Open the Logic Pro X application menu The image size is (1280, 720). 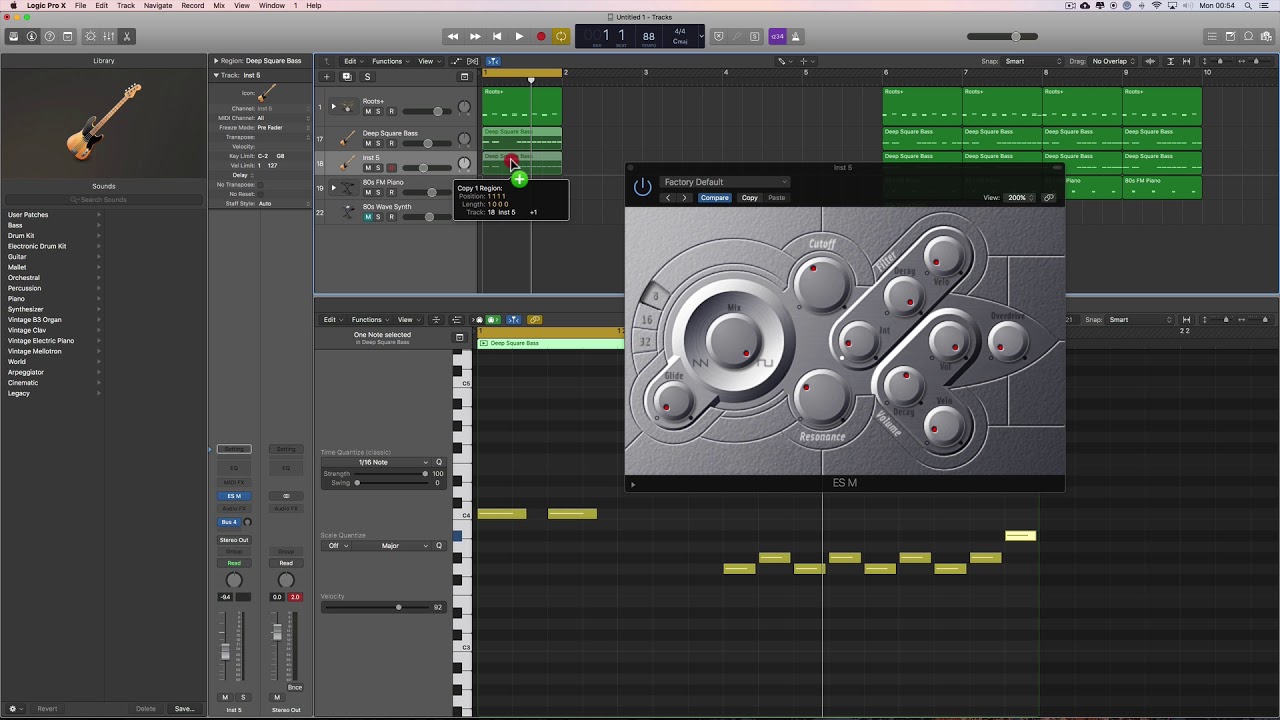click(46, 6)
